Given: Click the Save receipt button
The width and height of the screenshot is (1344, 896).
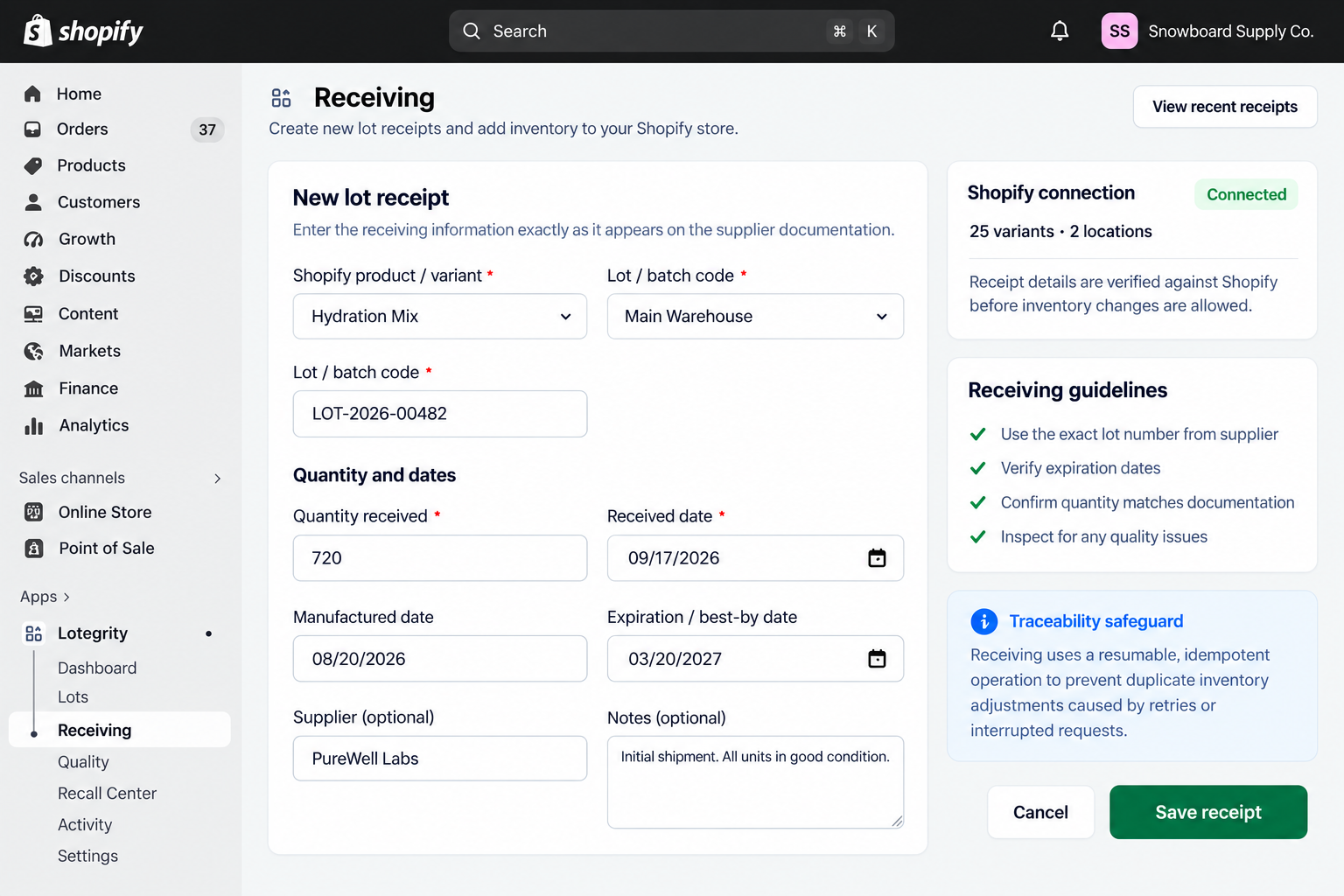Looking at the screenshot, I should tap(1208, 812).
